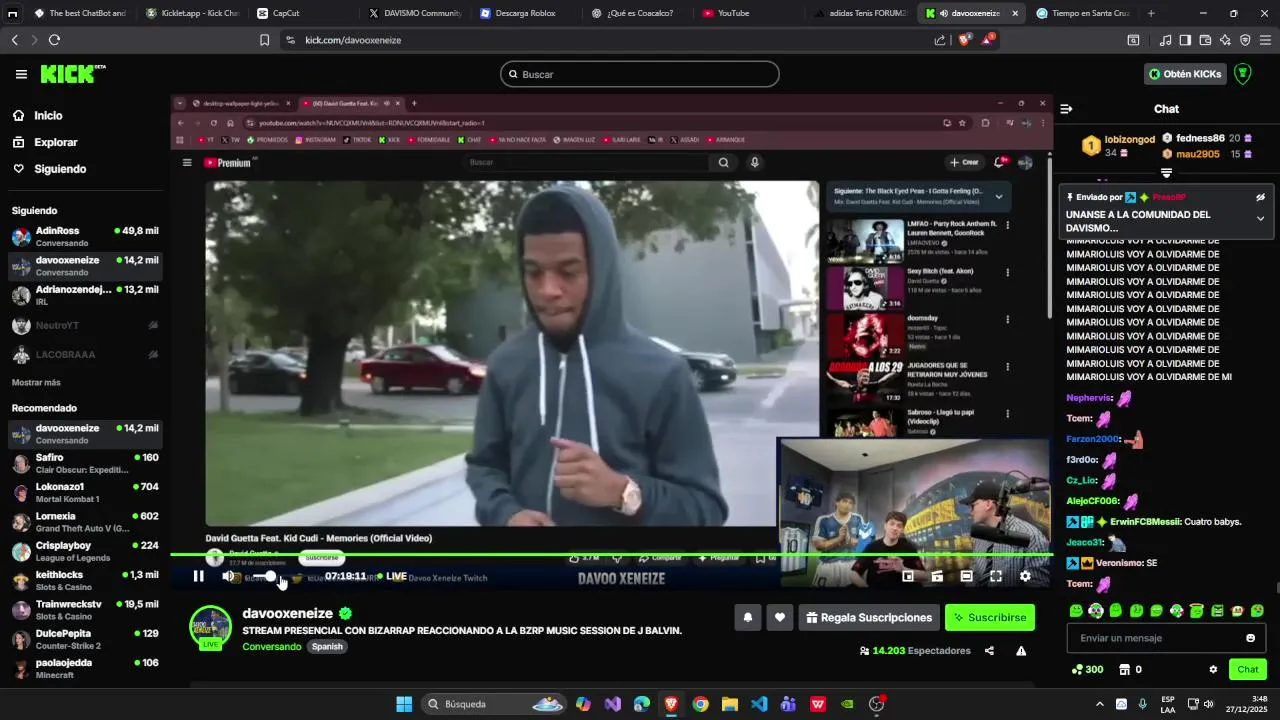Open player settings gear

pyautogui.click(x=1025, y=576)
